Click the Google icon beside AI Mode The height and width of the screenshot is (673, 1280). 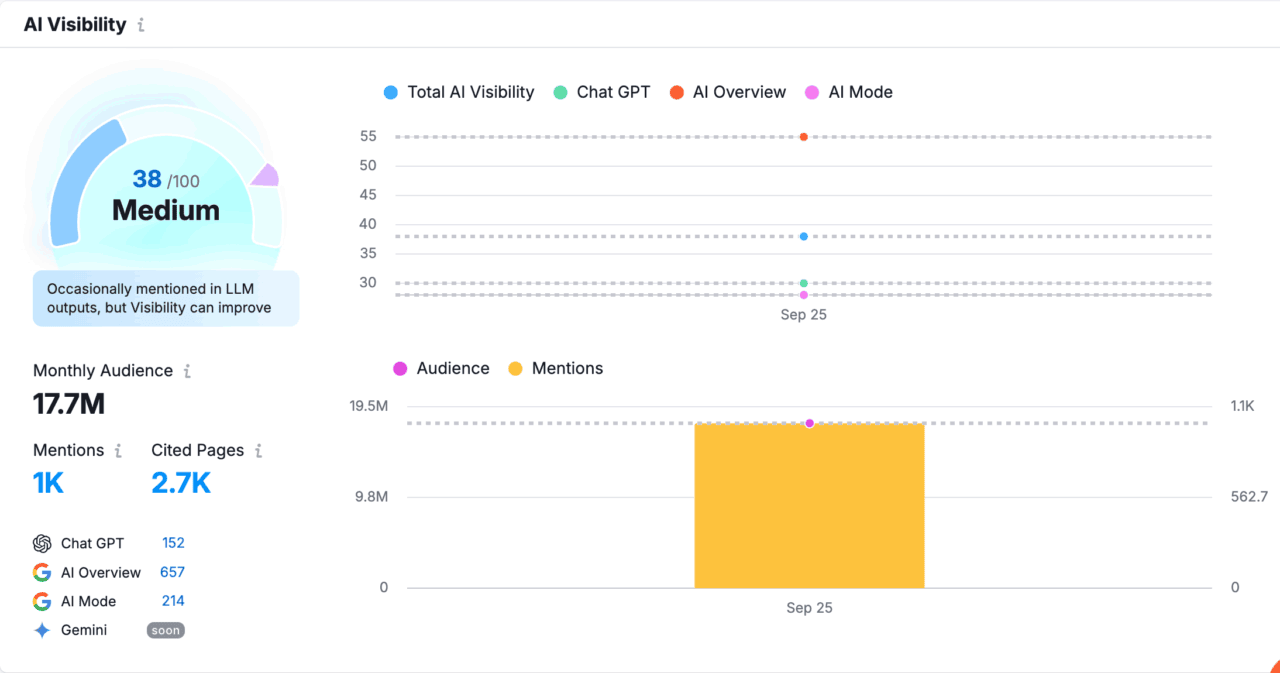(x=41, y=601)
